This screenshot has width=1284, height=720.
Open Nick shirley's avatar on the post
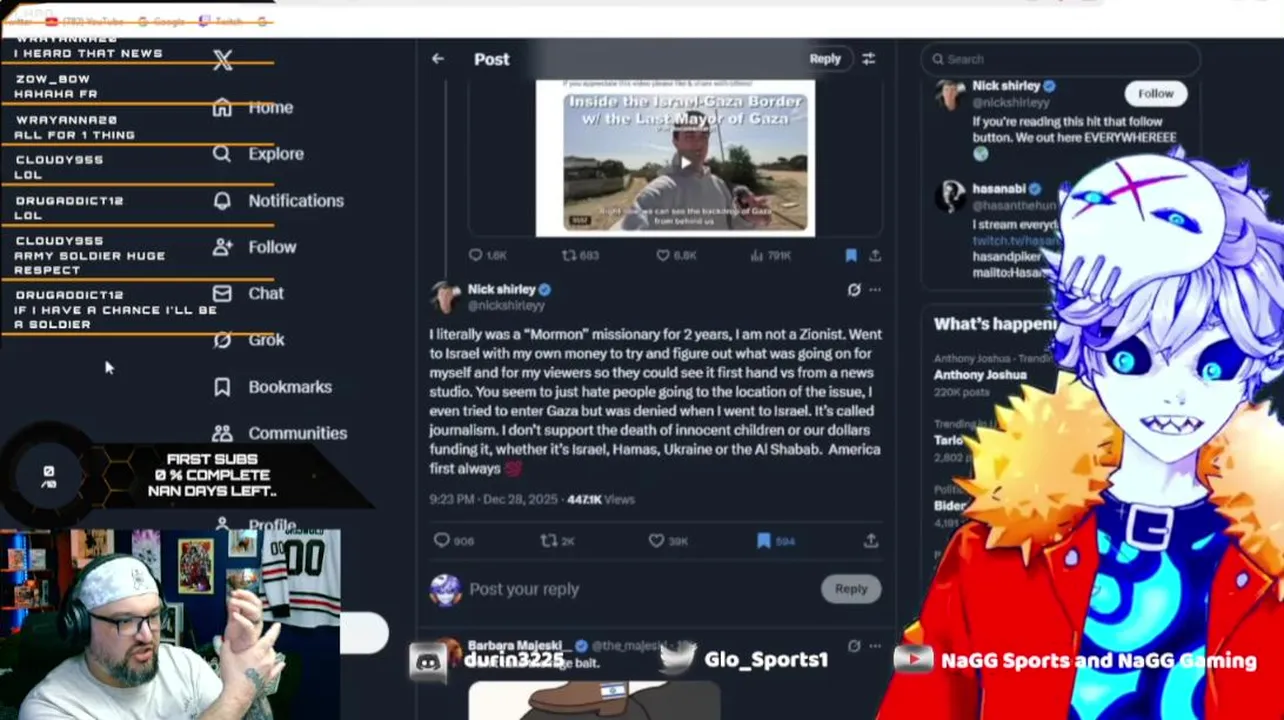445,297
